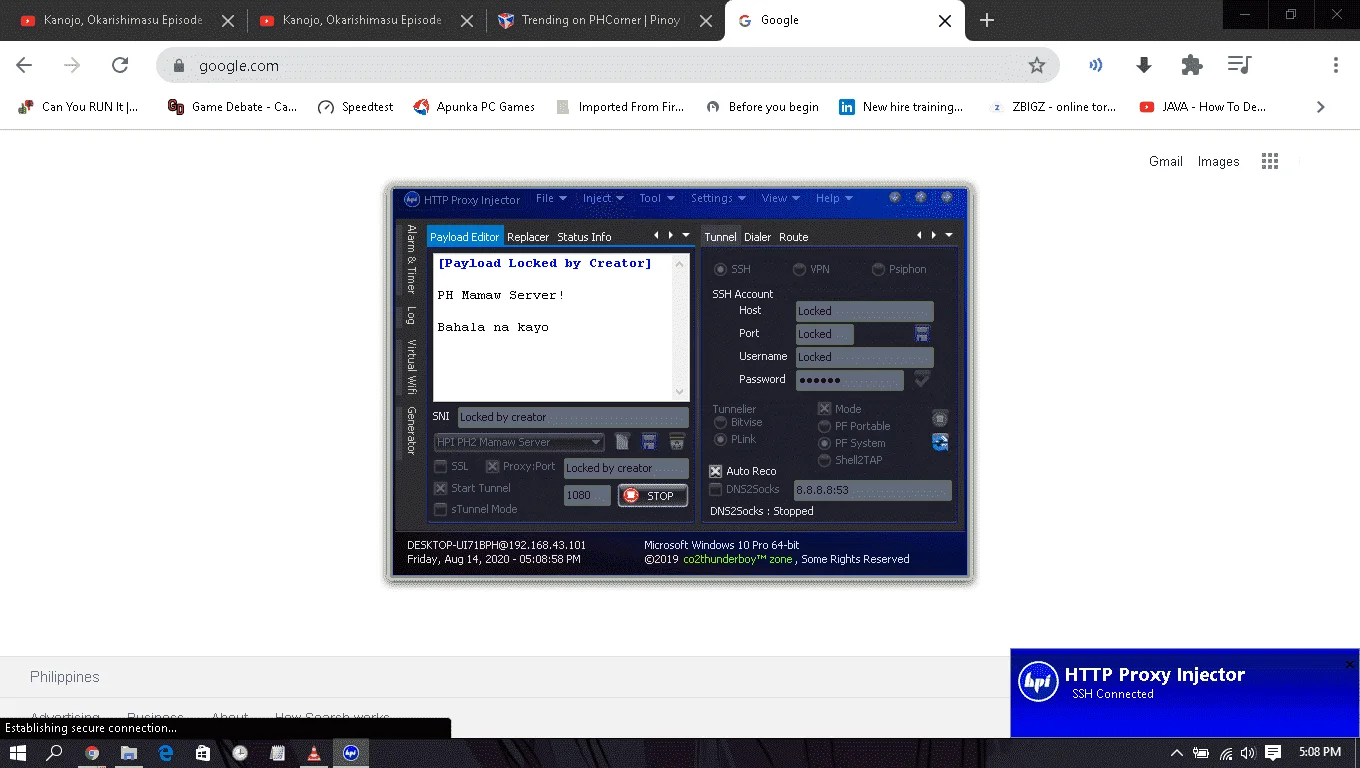Switch to the Status Info tab
Screen dimensions: 1360x768
[584, 237]
